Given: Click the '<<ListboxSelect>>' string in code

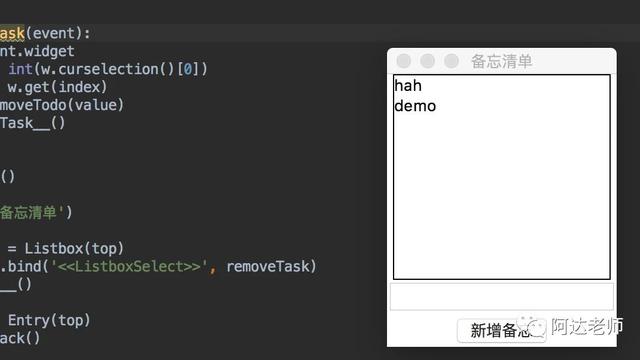Looking at the screenshot, I should click(x=129, y=267).
